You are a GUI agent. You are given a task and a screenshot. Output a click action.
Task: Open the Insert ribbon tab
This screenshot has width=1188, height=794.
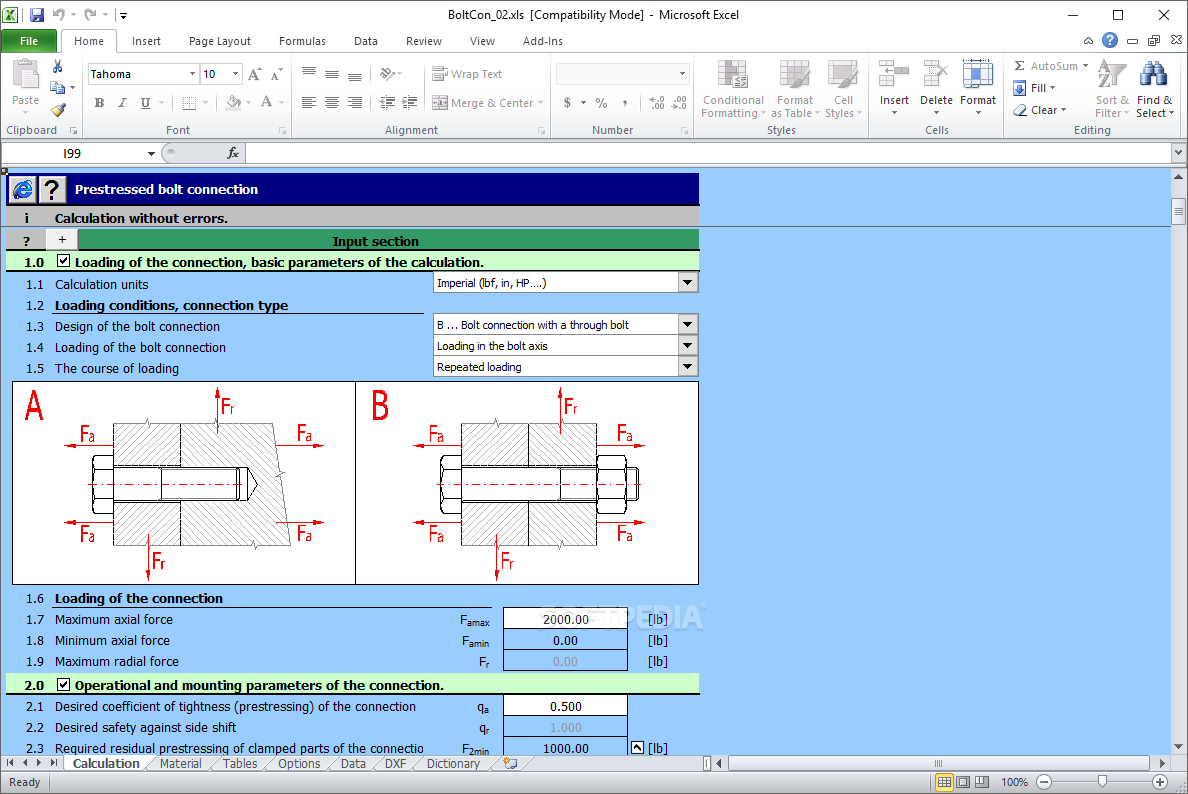[x=145, y=41]
